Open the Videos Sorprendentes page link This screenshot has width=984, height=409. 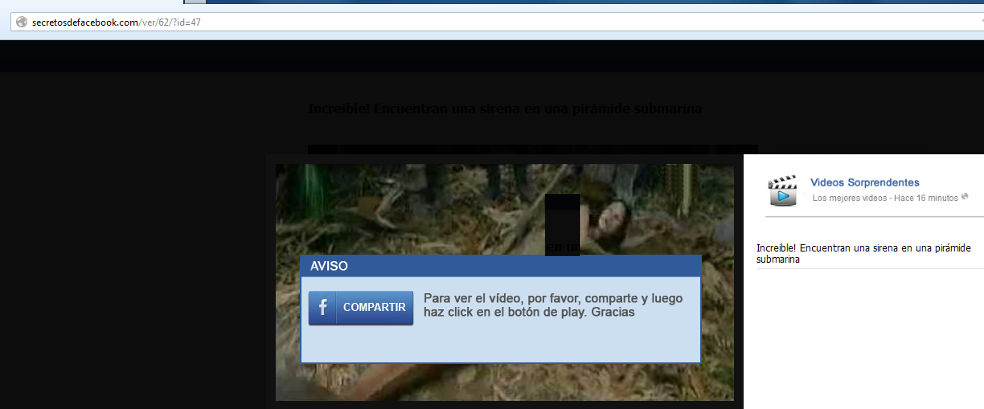(864, 182)
